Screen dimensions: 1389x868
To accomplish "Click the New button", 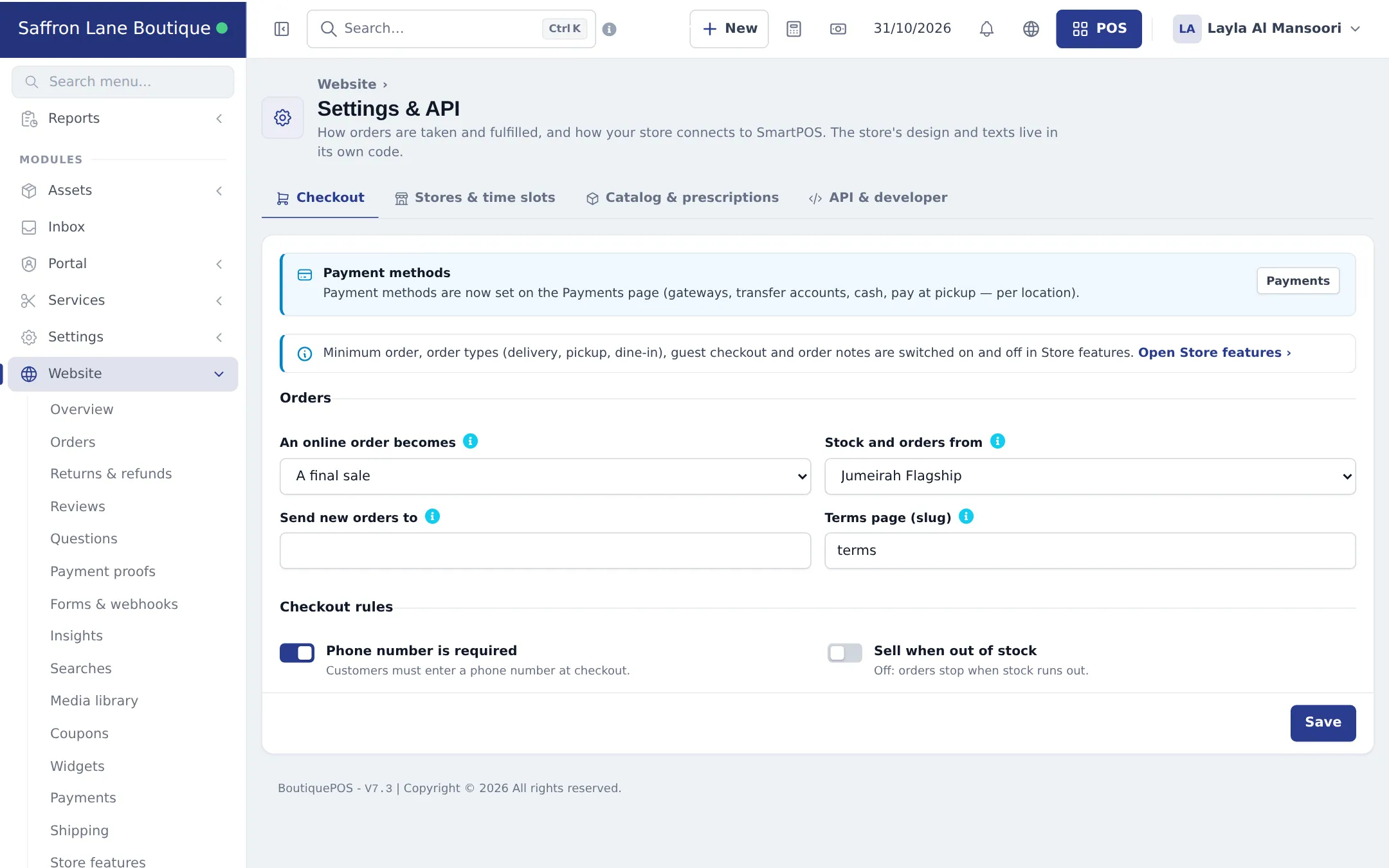I will tap(729, 29).
